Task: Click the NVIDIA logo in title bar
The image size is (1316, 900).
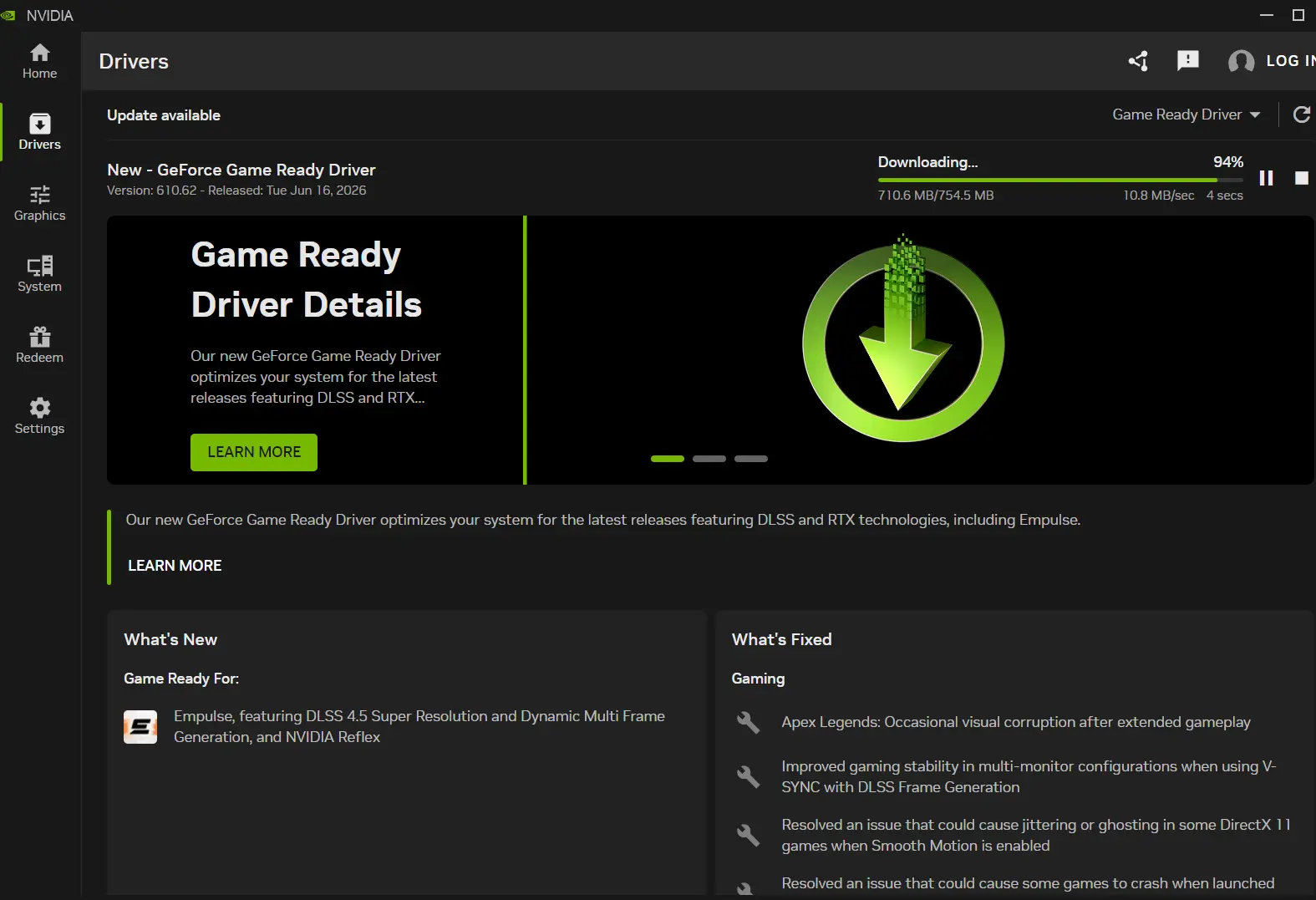Action: click(x=8, y=15)
